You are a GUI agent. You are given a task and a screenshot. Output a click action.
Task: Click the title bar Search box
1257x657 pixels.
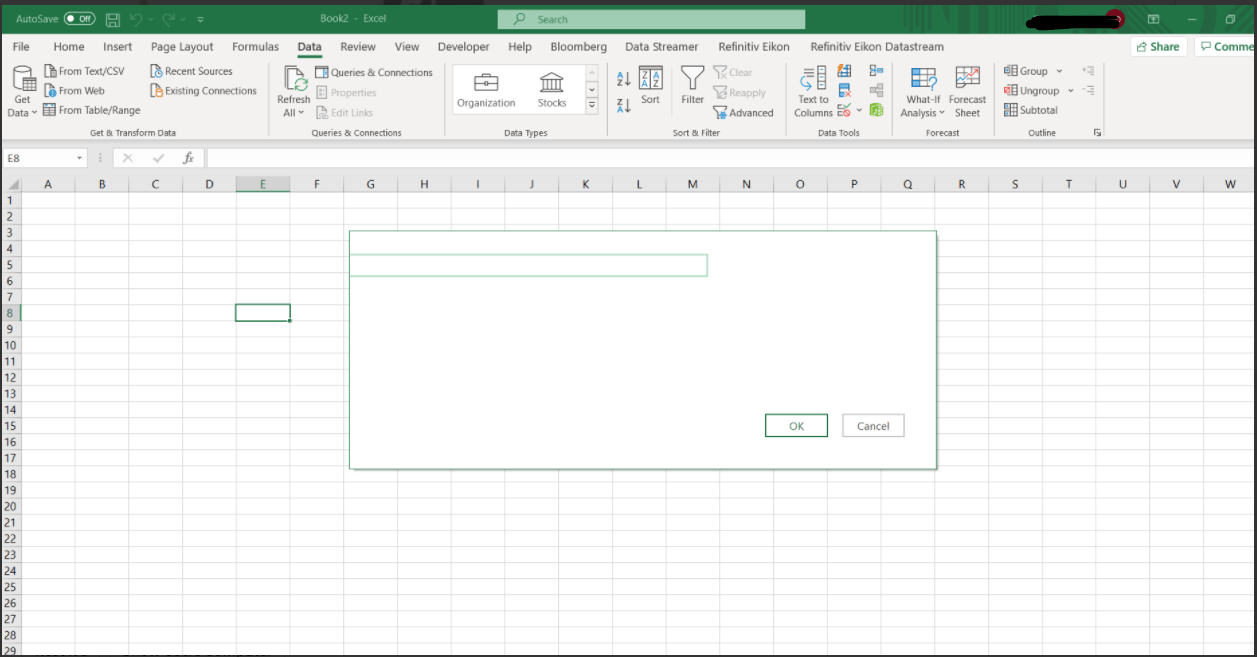pos(651,19)
